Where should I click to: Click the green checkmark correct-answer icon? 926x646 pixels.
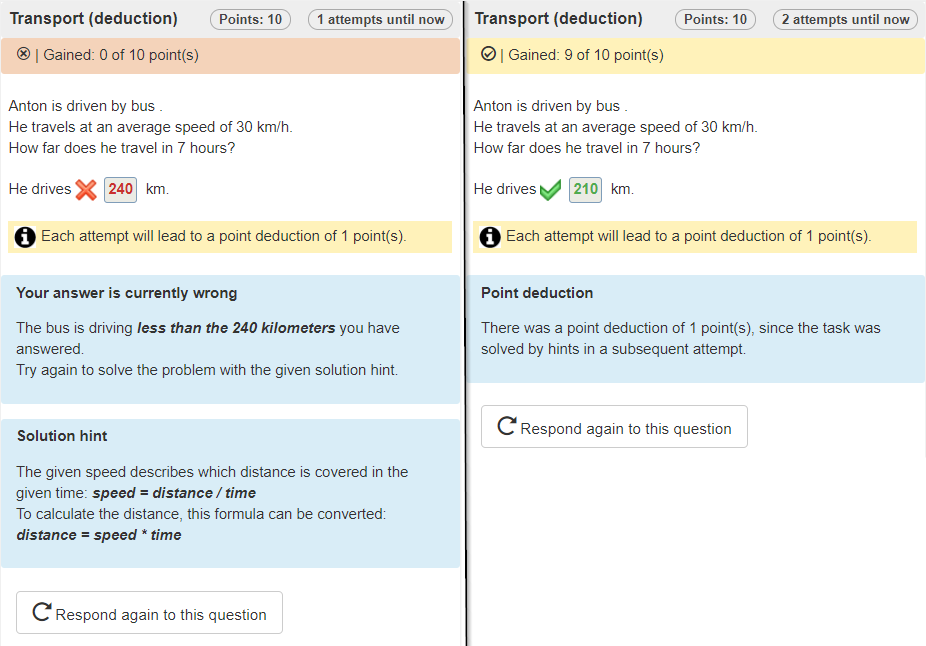(x=550, y=190)
